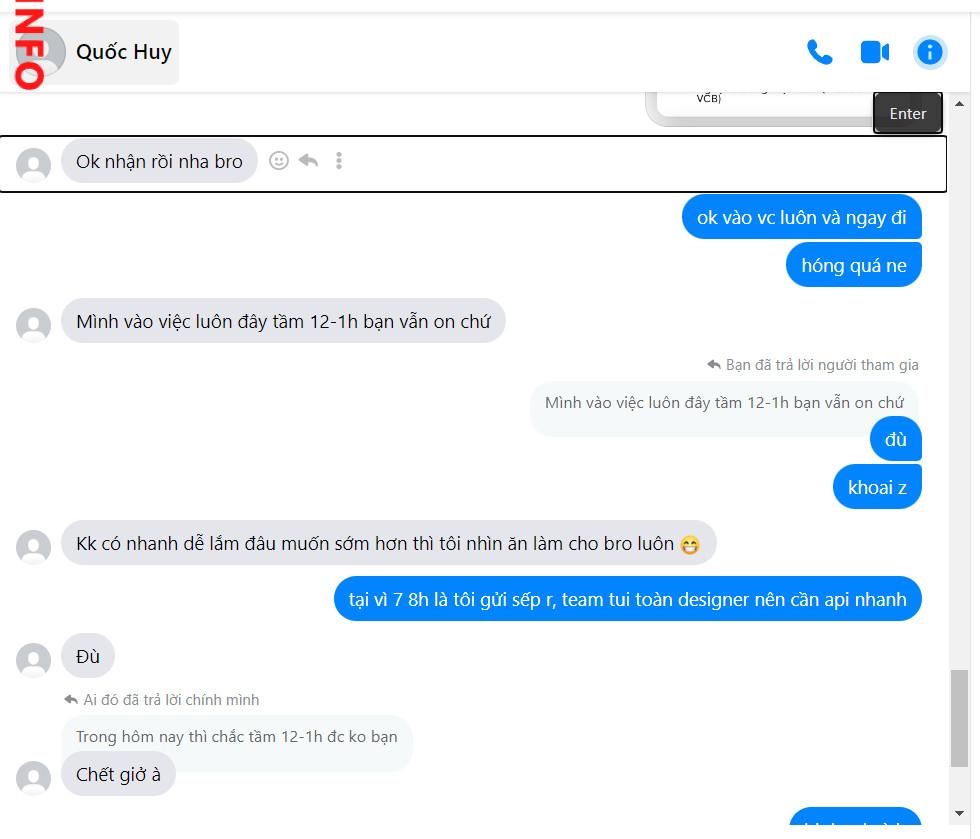Open more options for 'Ok nhận rồi nha bro'
This screenshot has height=839, width=980.
coord(339,161)
